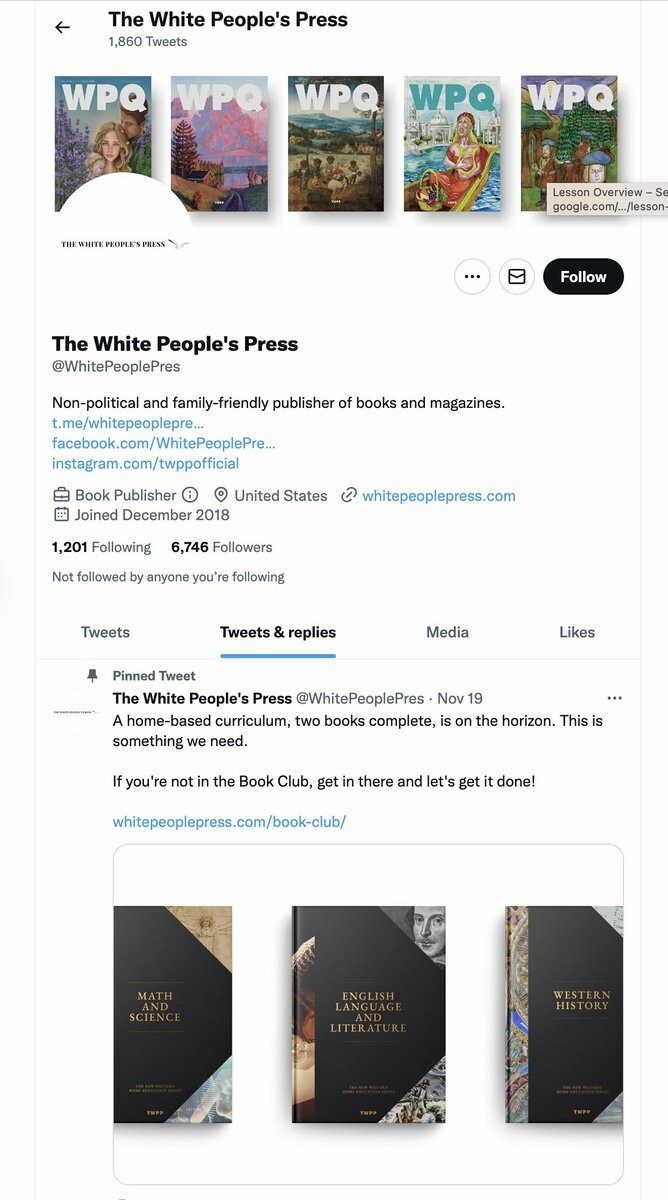The height and width of the screenshot is (1200, 668).
Task: Click the link chain icon before the website
Action: point(349,495)
